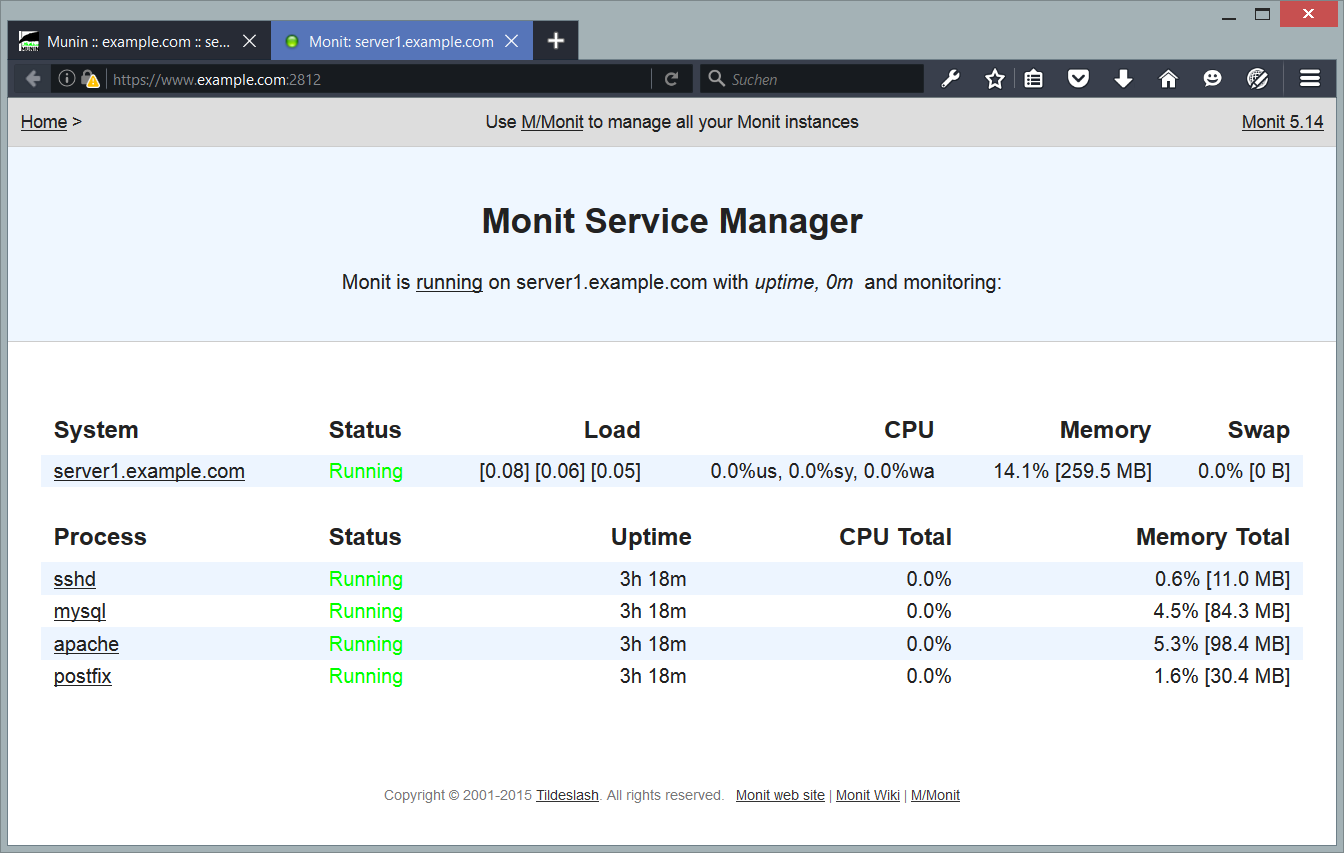Open the Monit web site footer link

click(780, 796)
